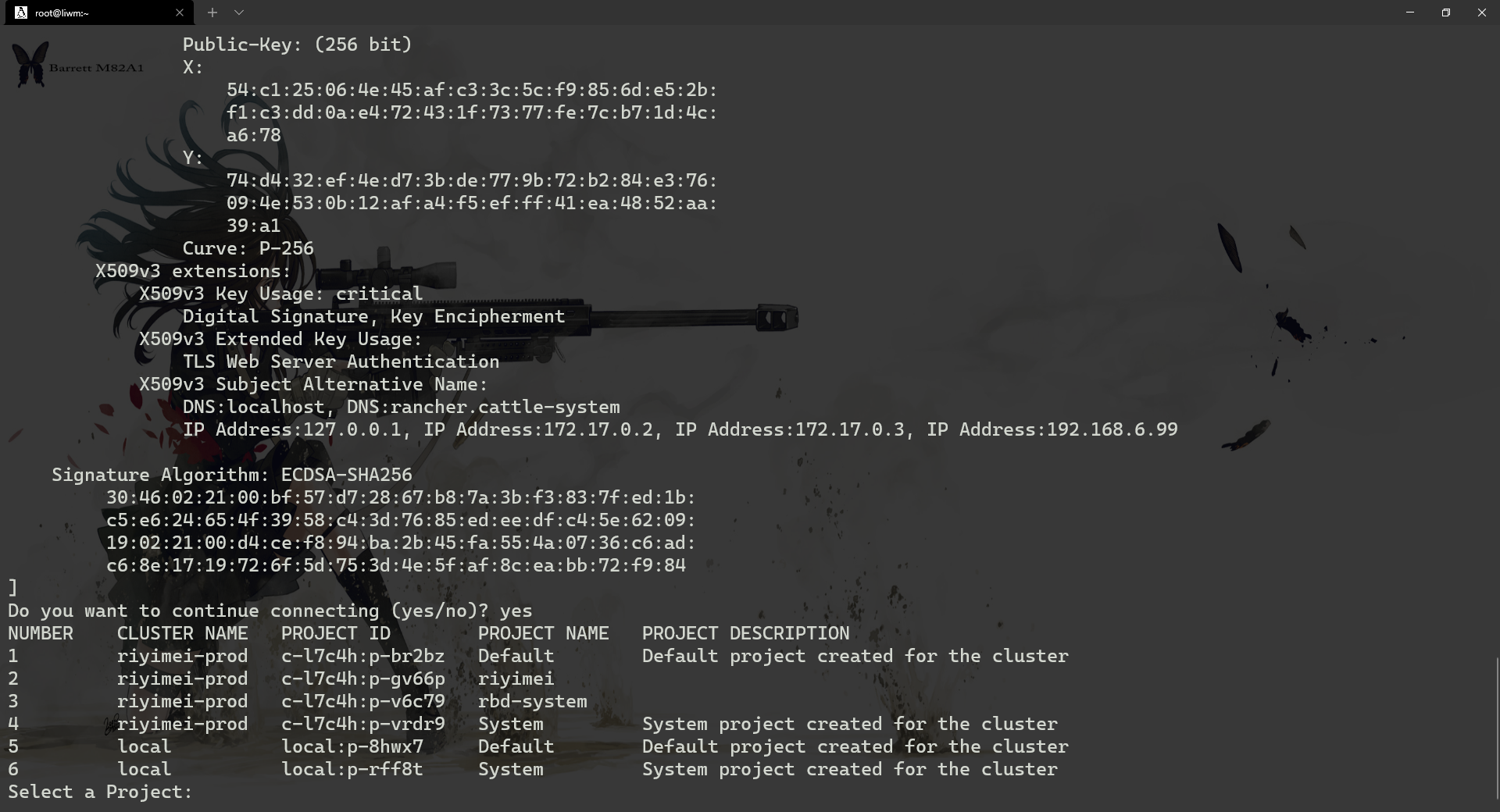Open a new terminal tab with plus button

(x=212, y=12)
